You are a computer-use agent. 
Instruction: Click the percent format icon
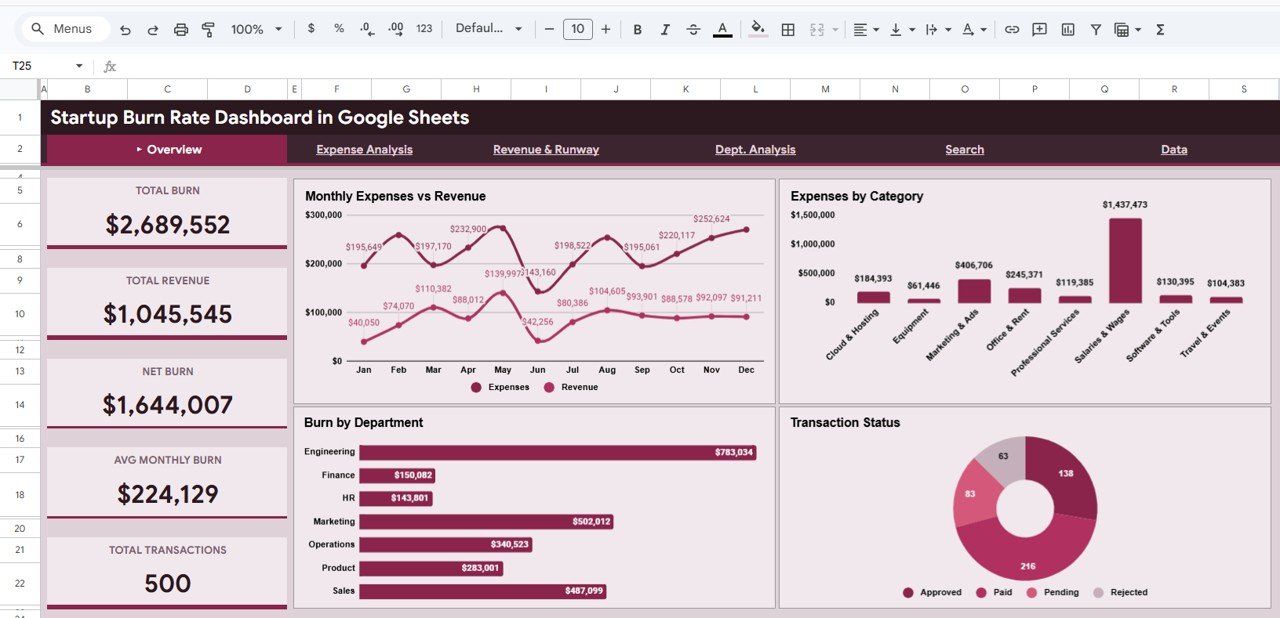point(339,29)
